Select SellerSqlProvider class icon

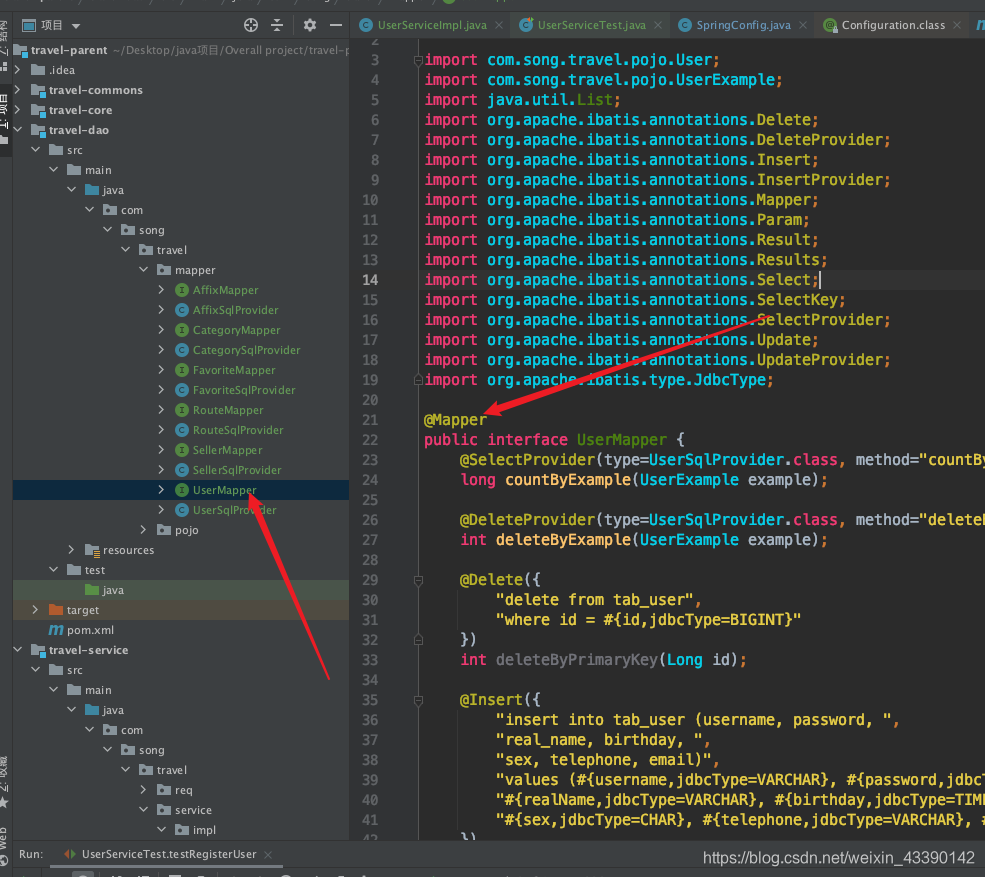tap(182, 470)
